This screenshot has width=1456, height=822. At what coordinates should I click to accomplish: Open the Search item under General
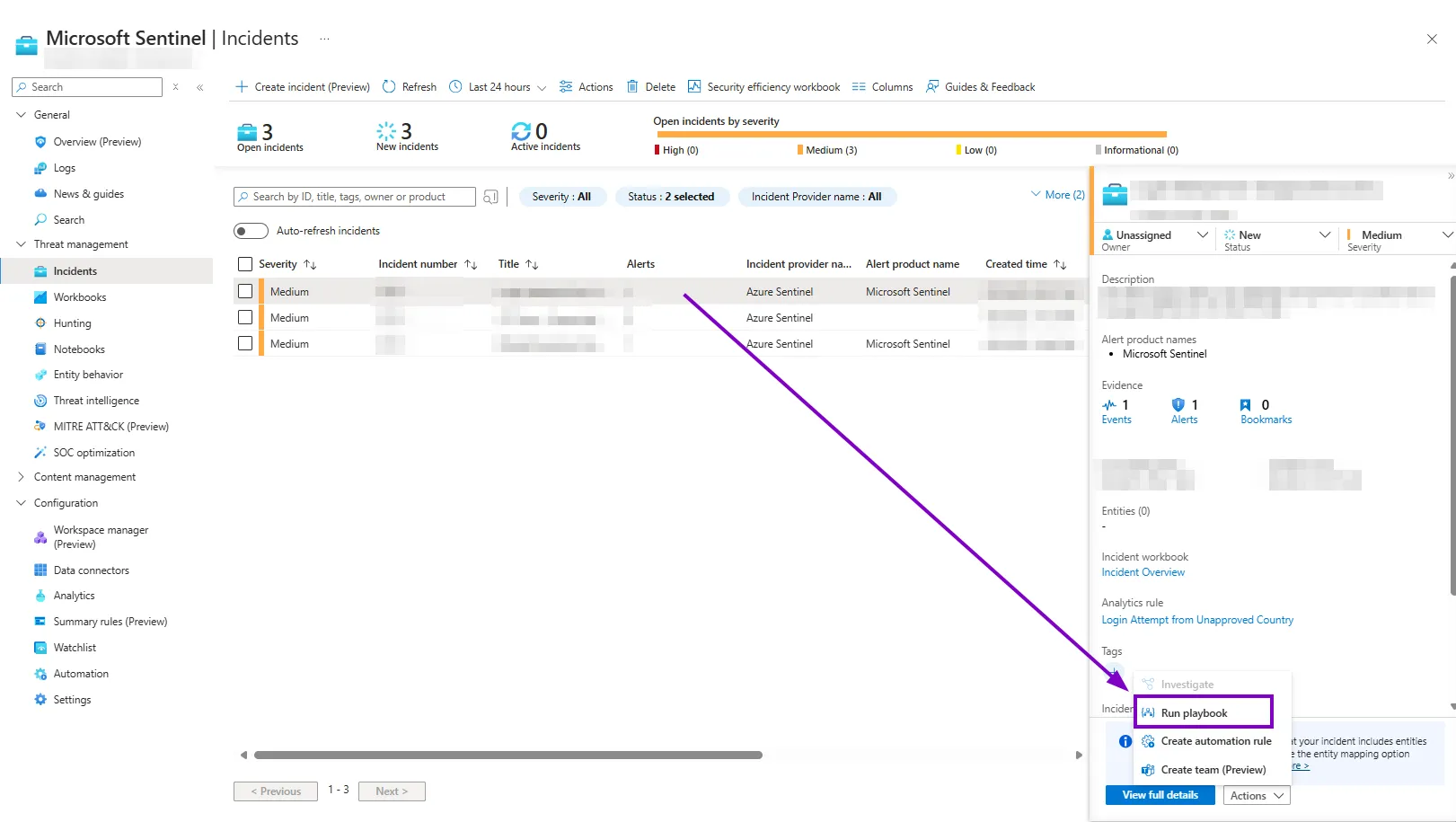pos(68,220)
